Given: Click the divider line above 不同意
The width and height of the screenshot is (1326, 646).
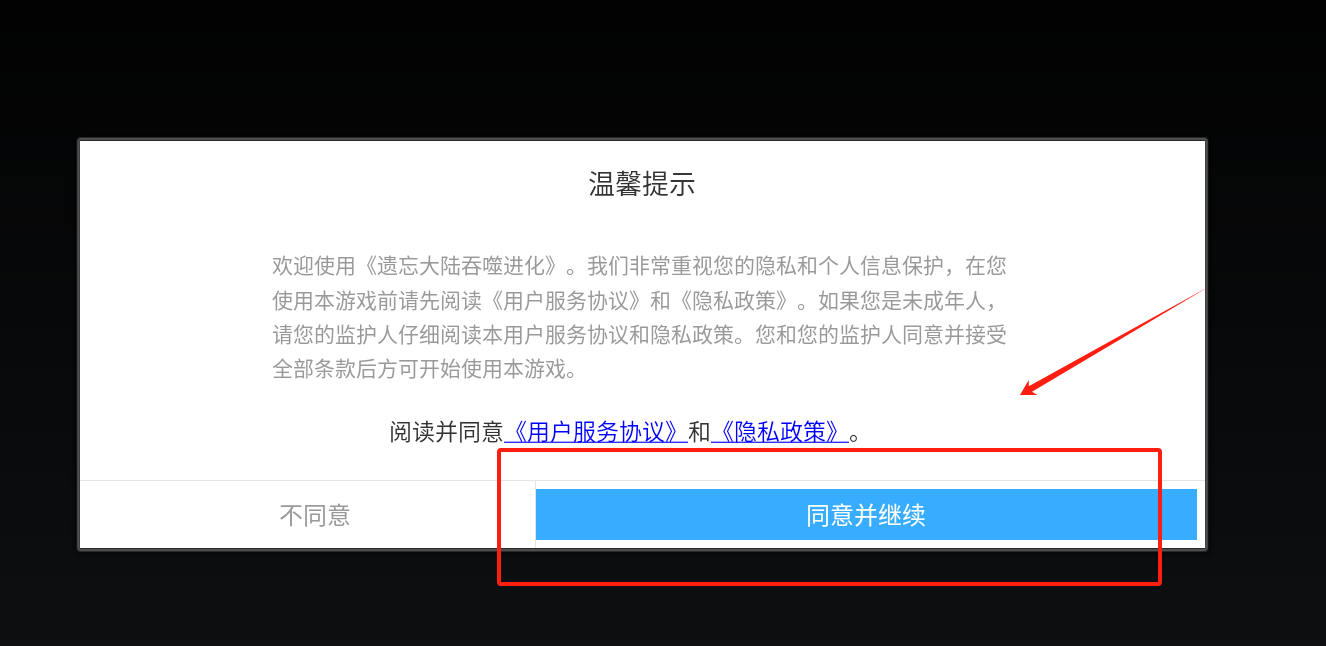Looking at the screenshot, I should (307, 481).
